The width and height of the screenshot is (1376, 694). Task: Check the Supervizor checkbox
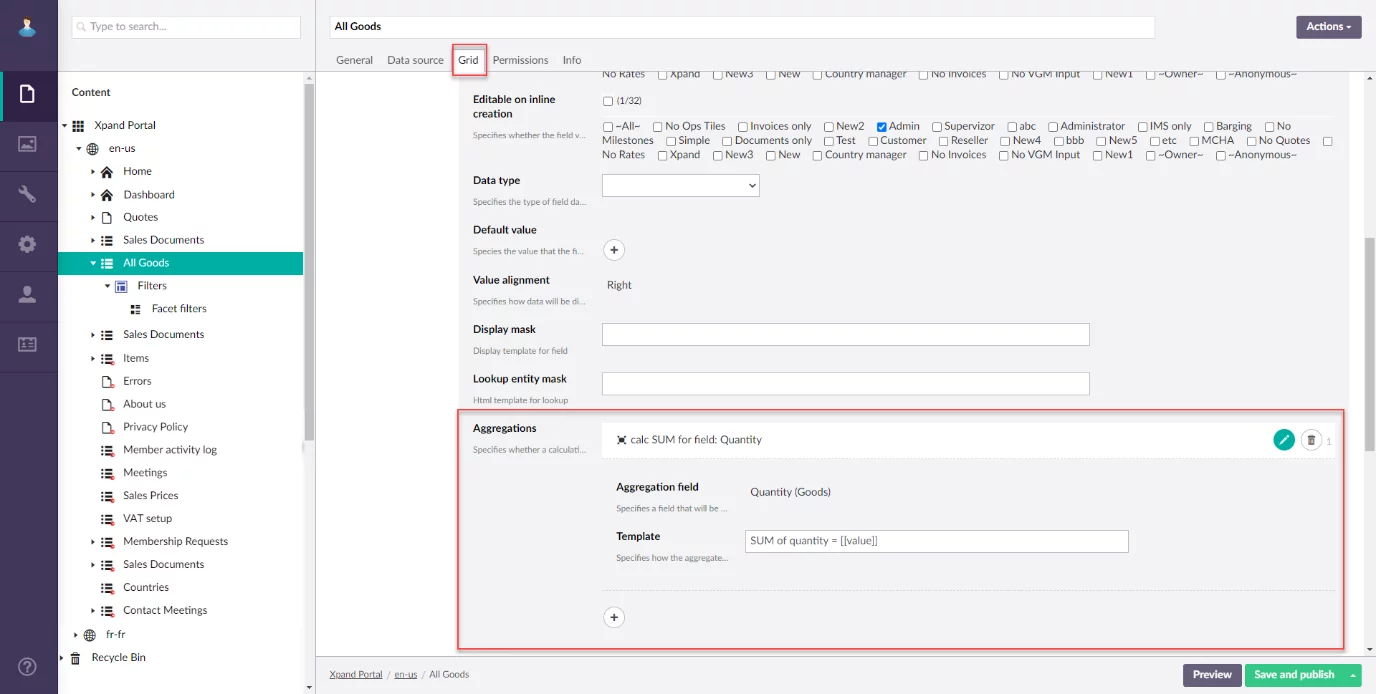click(x=937, y=127)
